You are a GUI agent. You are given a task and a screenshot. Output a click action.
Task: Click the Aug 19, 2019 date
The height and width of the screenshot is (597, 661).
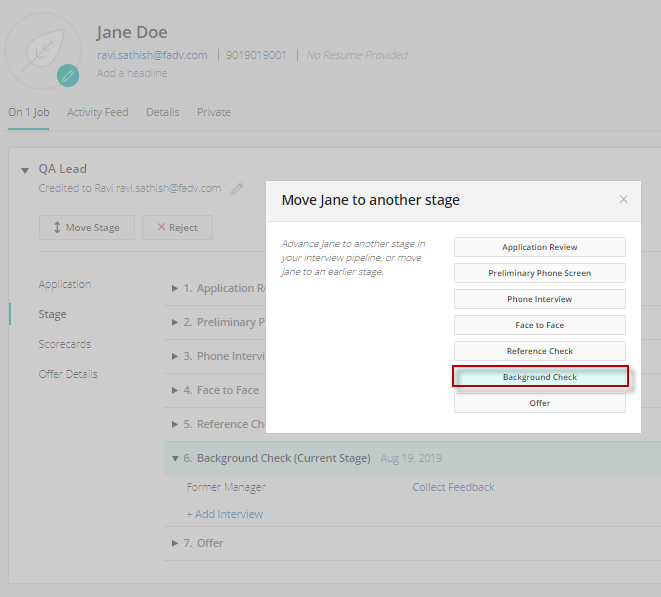tap(411, 458)
